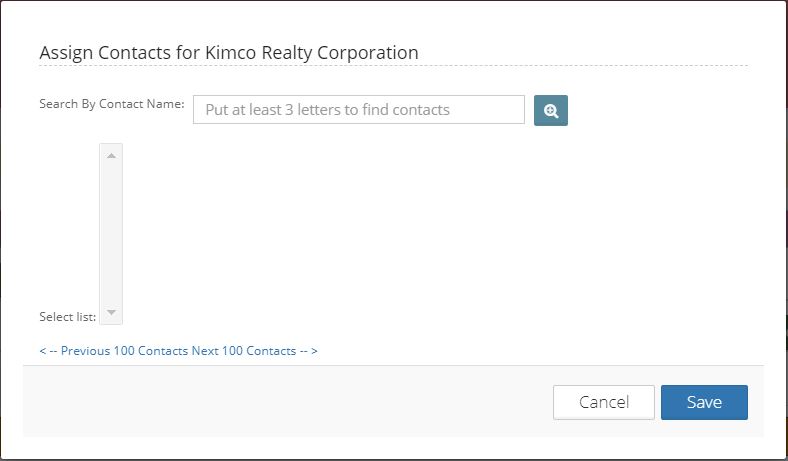788x461 pixels.
Task: Select the placeholder text about 3 letters
Action: pos(328,110)
